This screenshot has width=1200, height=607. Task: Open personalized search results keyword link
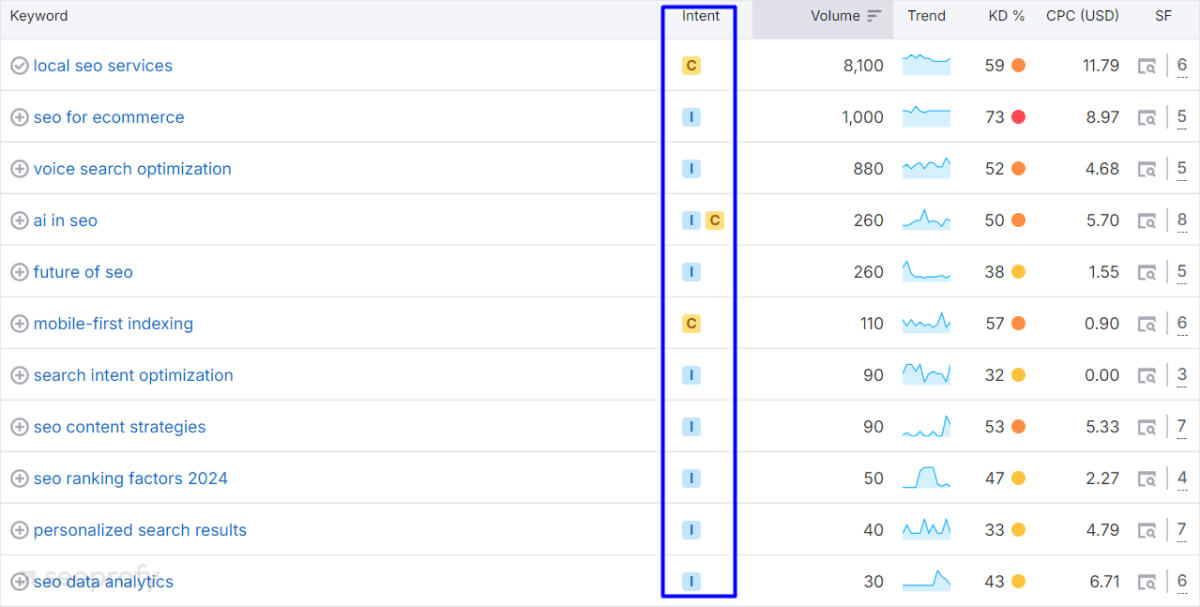click(x=140, y=530)
